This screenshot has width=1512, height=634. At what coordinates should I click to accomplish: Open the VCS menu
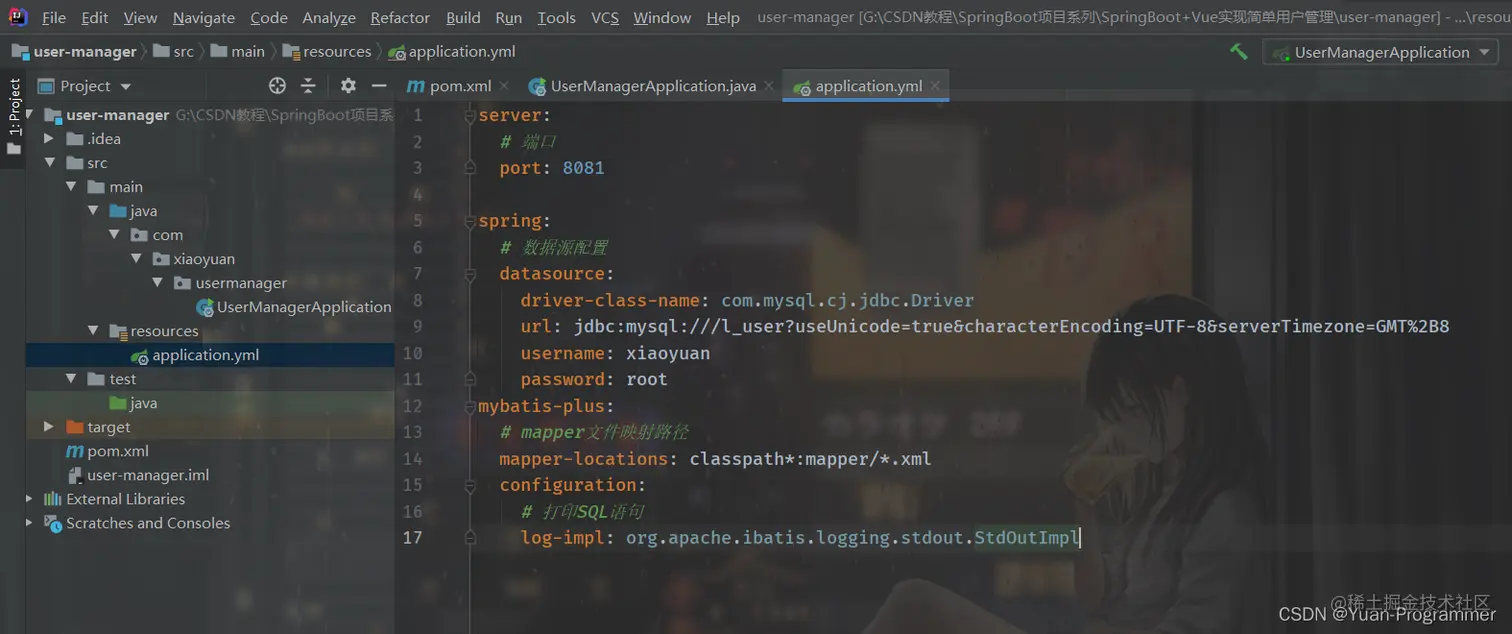click(605, 18)
